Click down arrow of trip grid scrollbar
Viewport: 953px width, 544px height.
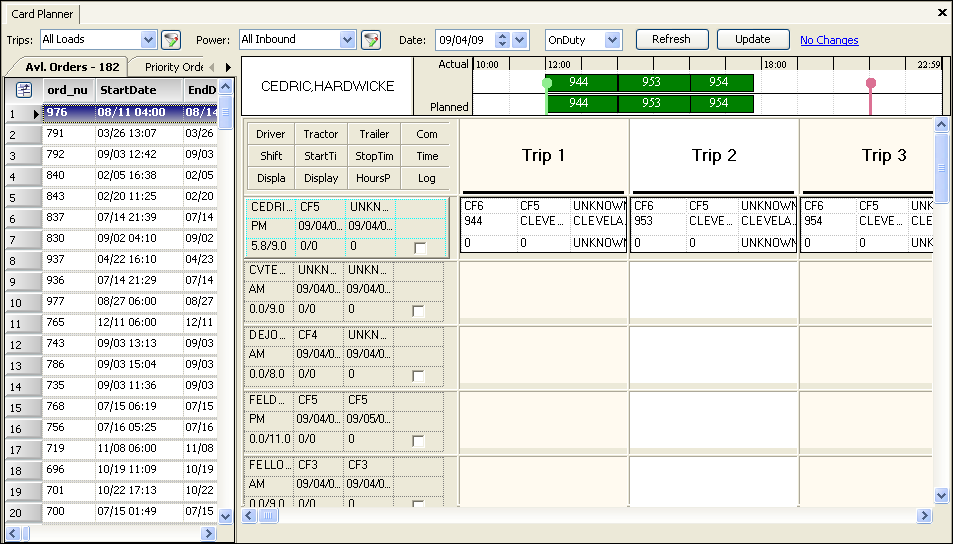click(941, 495)
